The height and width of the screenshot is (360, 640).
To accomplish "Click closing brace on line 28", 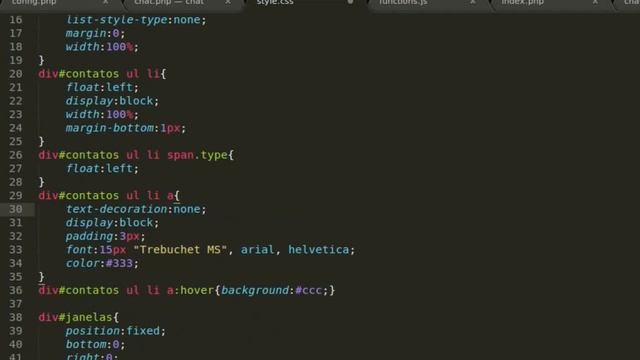I will (x=41, y=182).
